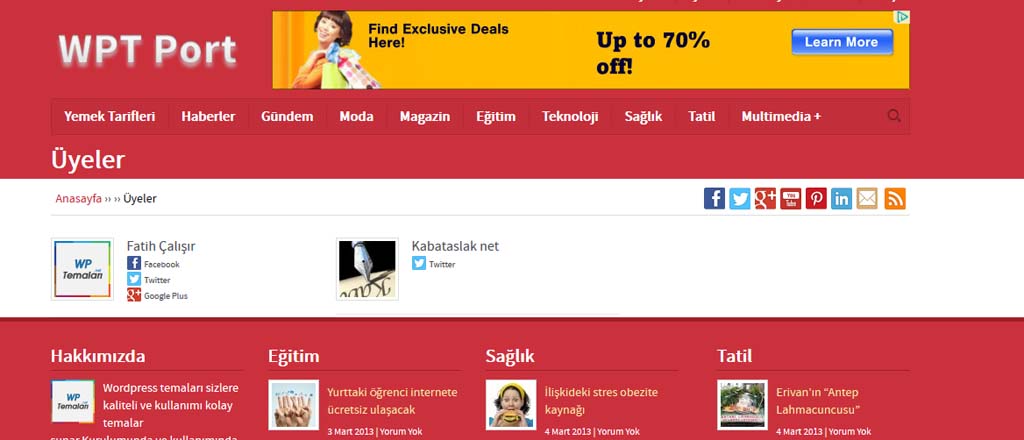1024x440 pixels.
Task: Open the Yemek Tarifleri menu item
Action: coord(110,117)
